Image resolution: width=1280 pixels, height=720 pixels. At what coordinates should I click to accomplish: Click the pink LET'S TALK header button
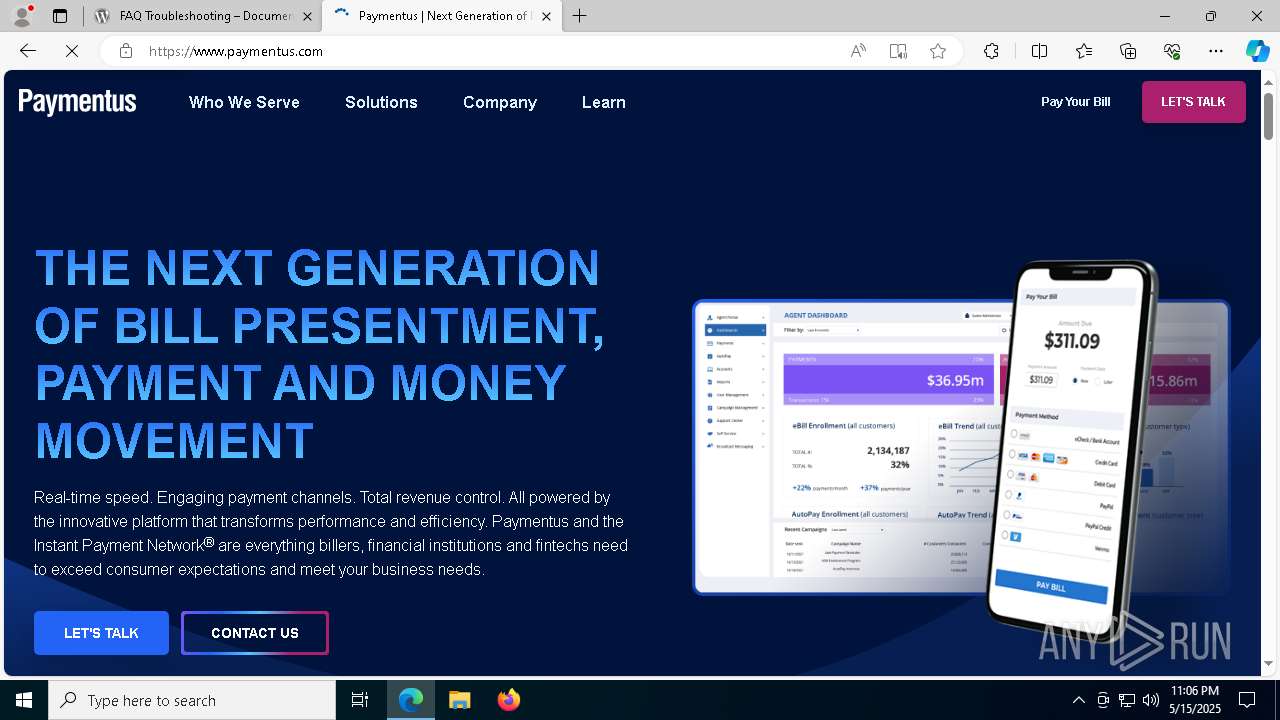coord(1193,102)
